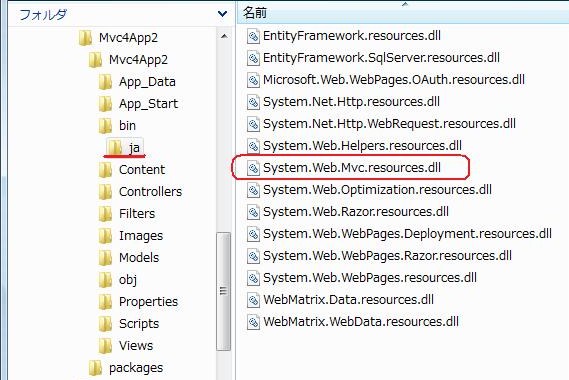
Task: Click the folder tree scroll up arrow
Action: coord(224,36)
